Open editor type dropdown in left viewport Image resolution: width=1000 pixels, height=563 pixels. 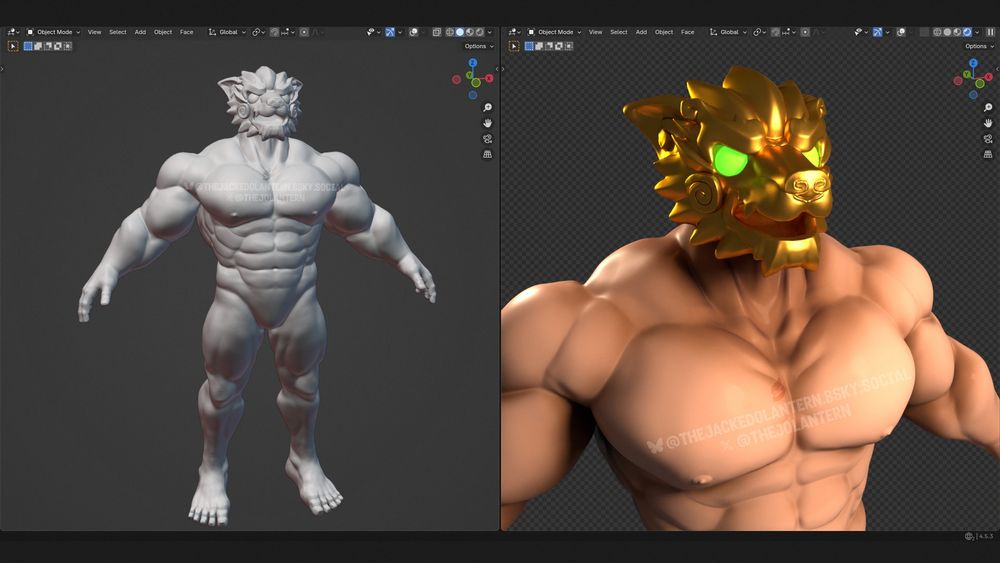click(13, 32)
